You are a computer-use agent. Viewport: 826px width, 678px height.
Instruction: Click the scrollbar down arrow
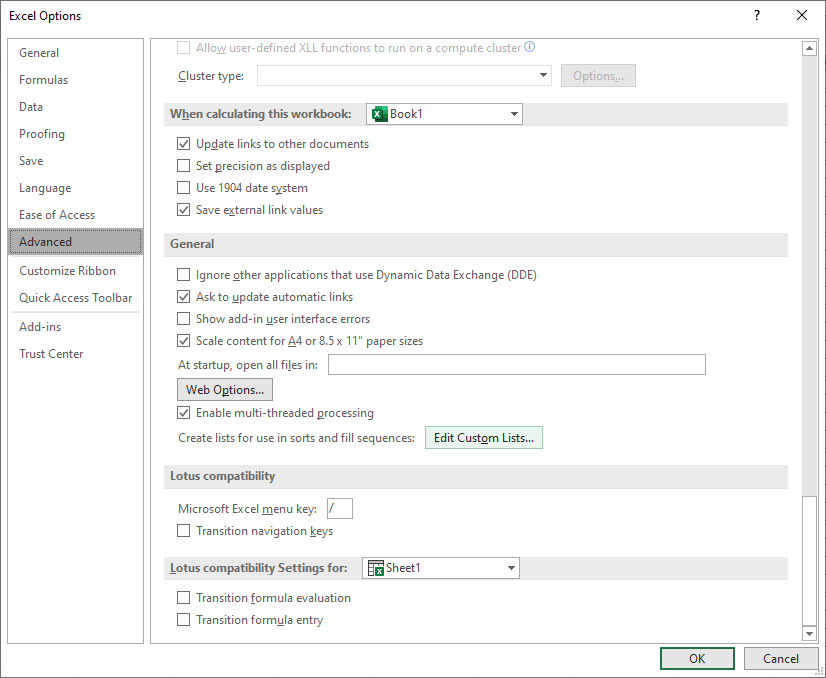click(x=809, y=633)
